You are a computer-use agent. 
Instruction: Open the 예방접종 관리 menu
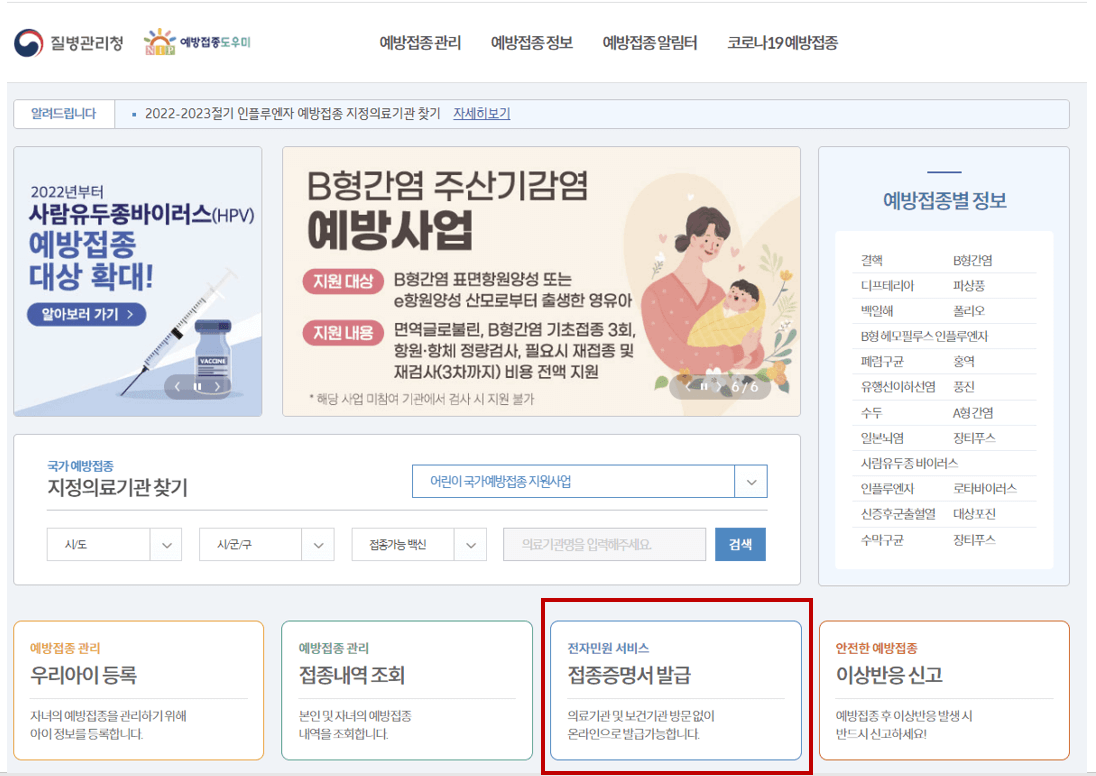coord(421,43)
